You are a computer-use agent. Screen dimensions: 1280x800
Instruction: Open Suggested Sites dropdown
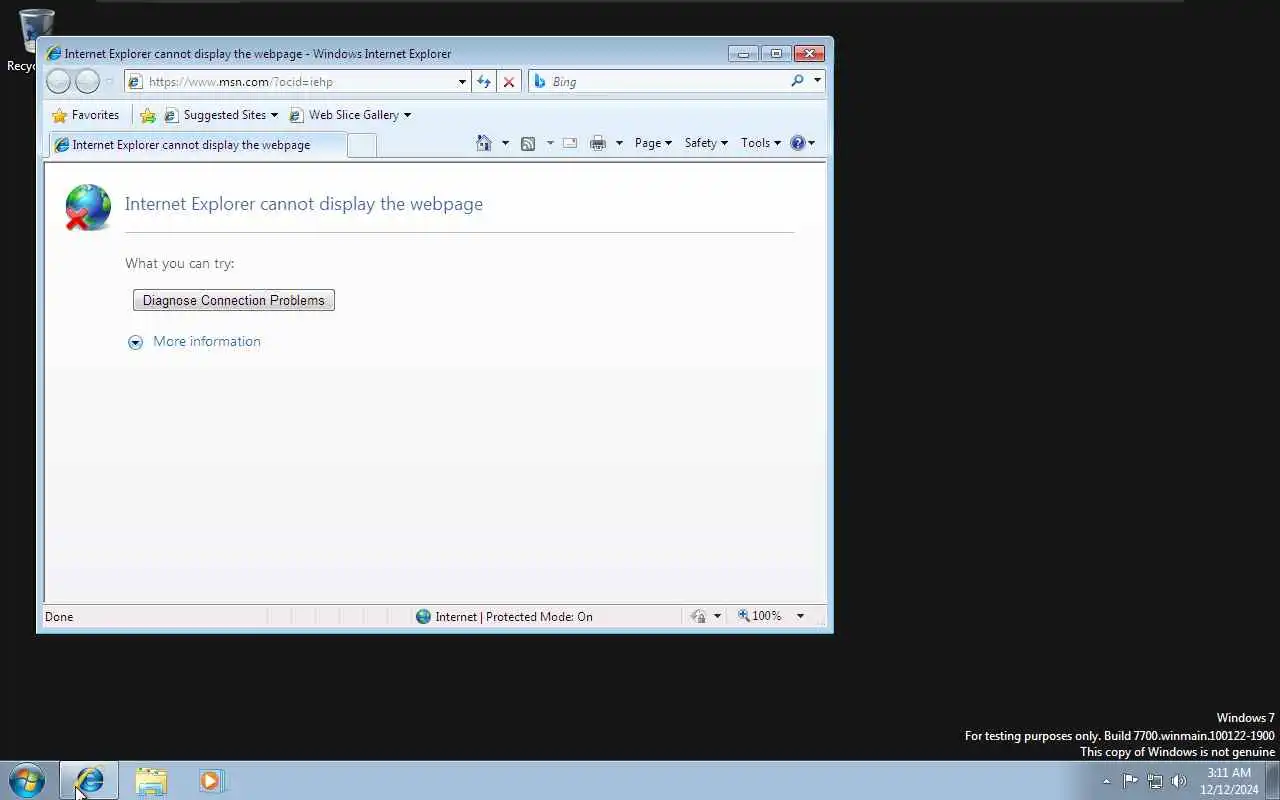(x=221, y=115)
